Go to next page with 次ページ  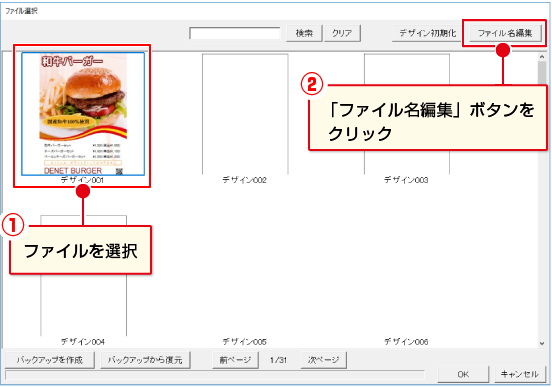click(x=324, y=360)
